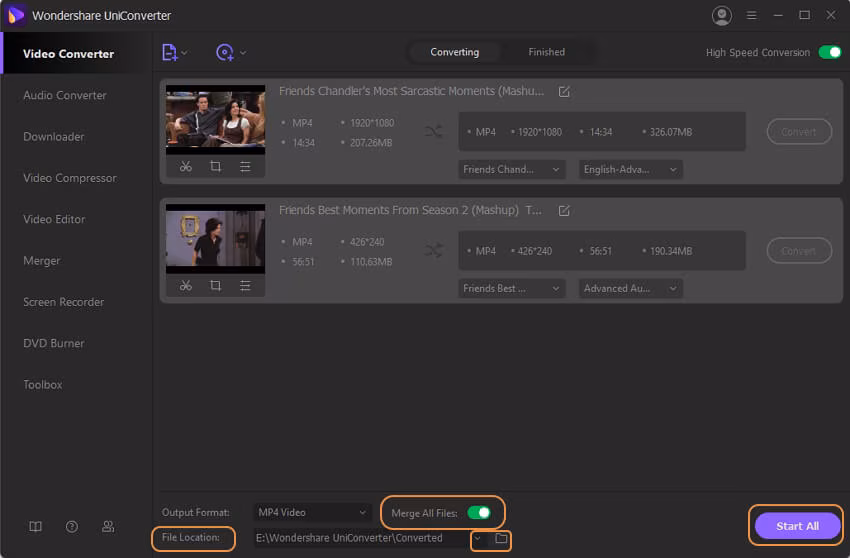Open the English-Adva... audio track dropdown
The height and width of the screenshot is (558, 850).
pyautogui.click(x=630, y=169)
